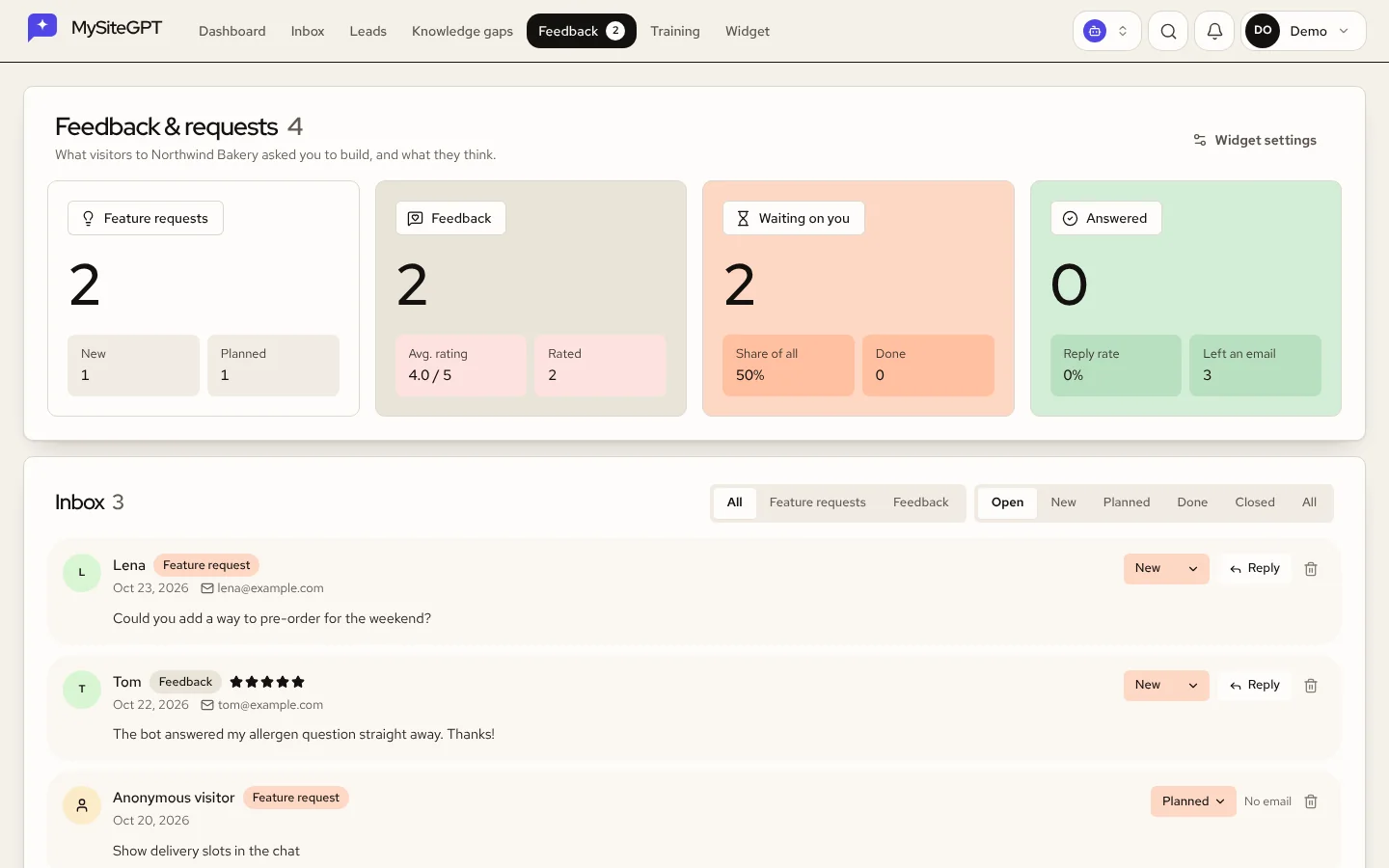Delete the Anonymous visitor request
This screenshot has height=868, width=1389.
click(1311, 801)
